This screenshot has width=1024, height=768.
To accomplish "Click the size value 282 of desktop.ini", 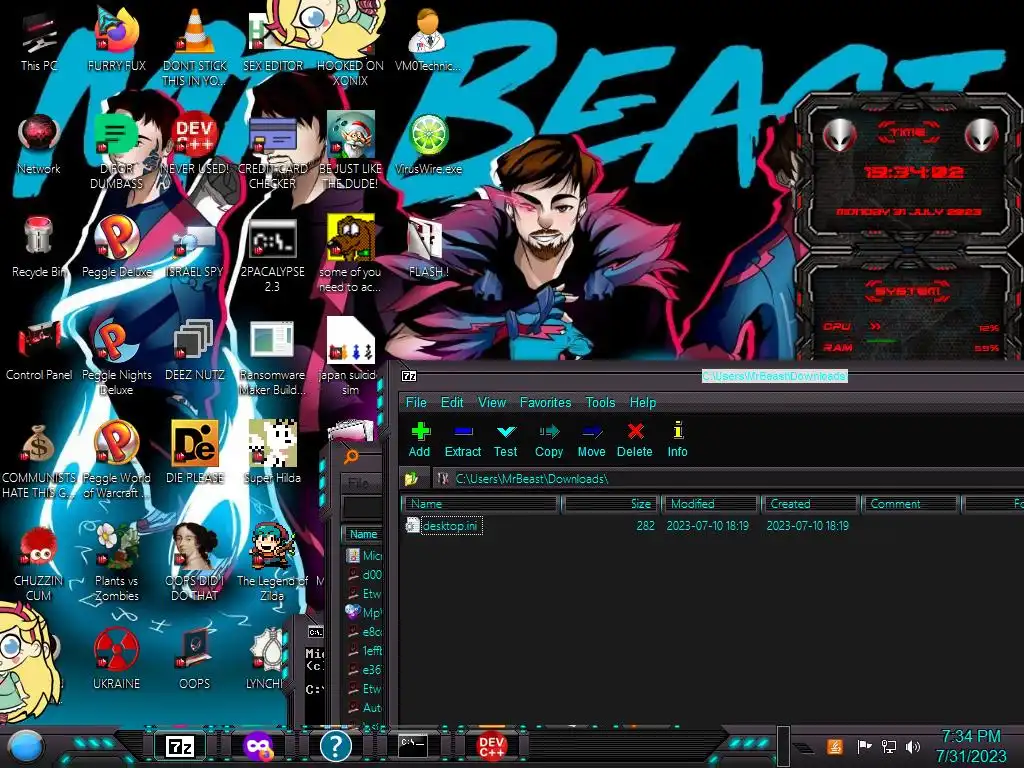I will coord(645,526).
